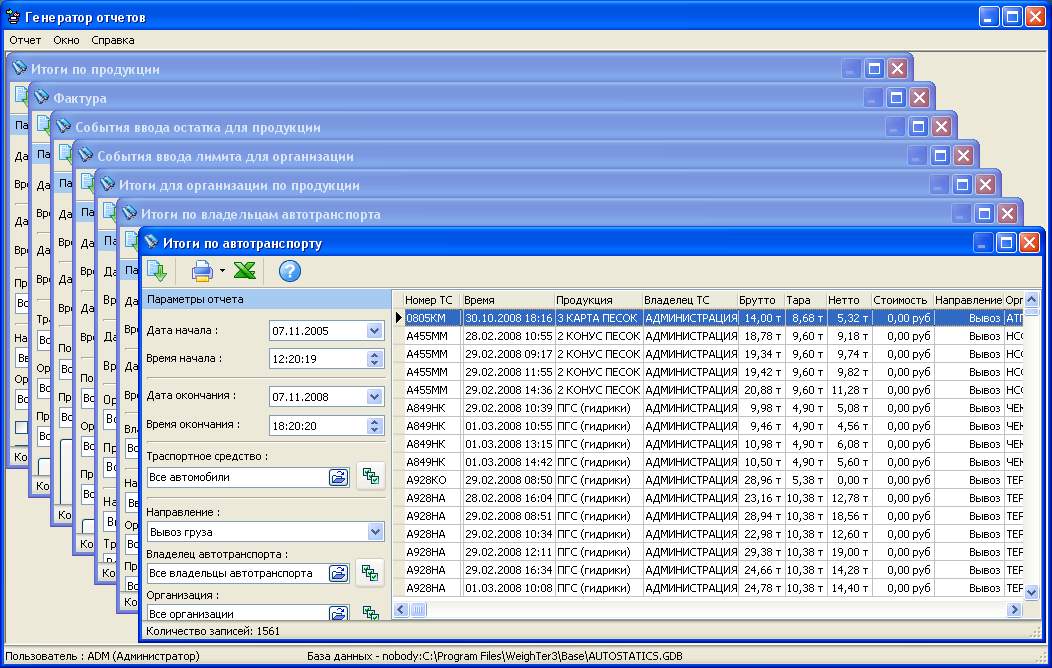Open the Отчет menu
The image size is (1052, 668).
tap(25, 40)
